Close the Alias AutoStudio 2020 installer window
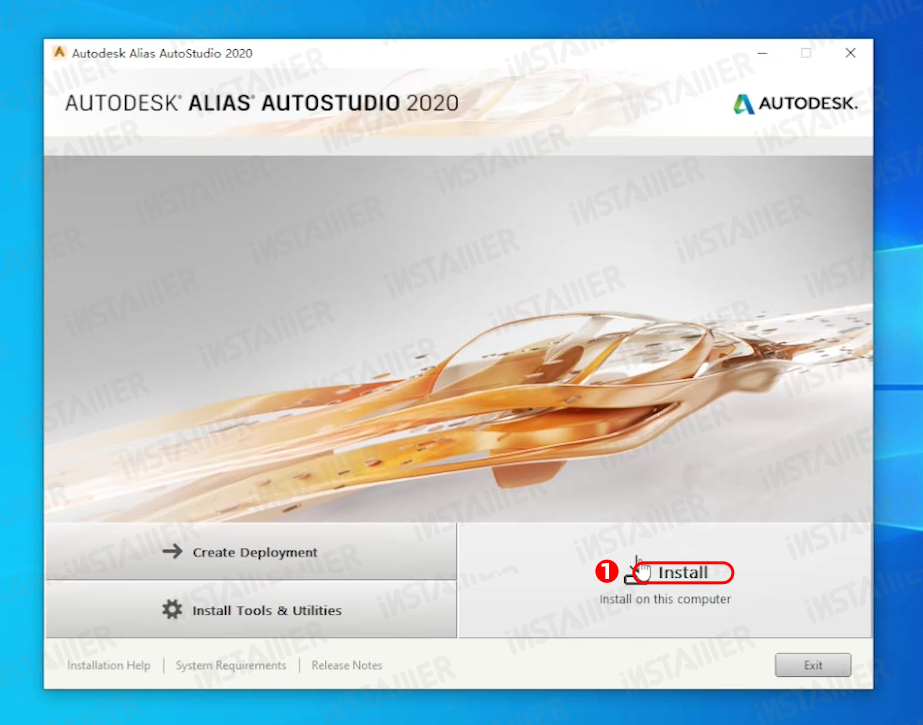Image resolution: width=923 pixels, height=725 pixels. pos(850,53)
